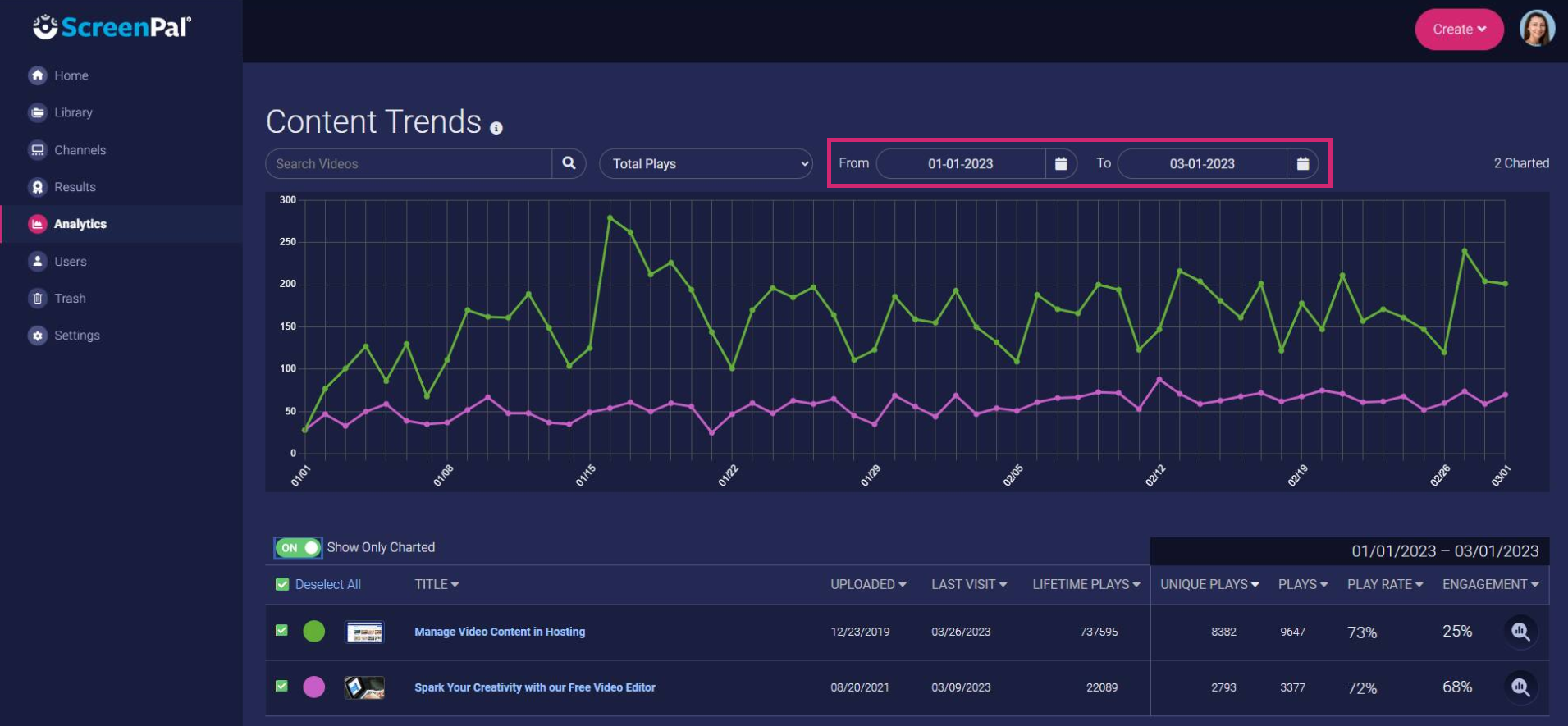
Task: Expand the Total Plays dropdown
Action: coord(706,163)
